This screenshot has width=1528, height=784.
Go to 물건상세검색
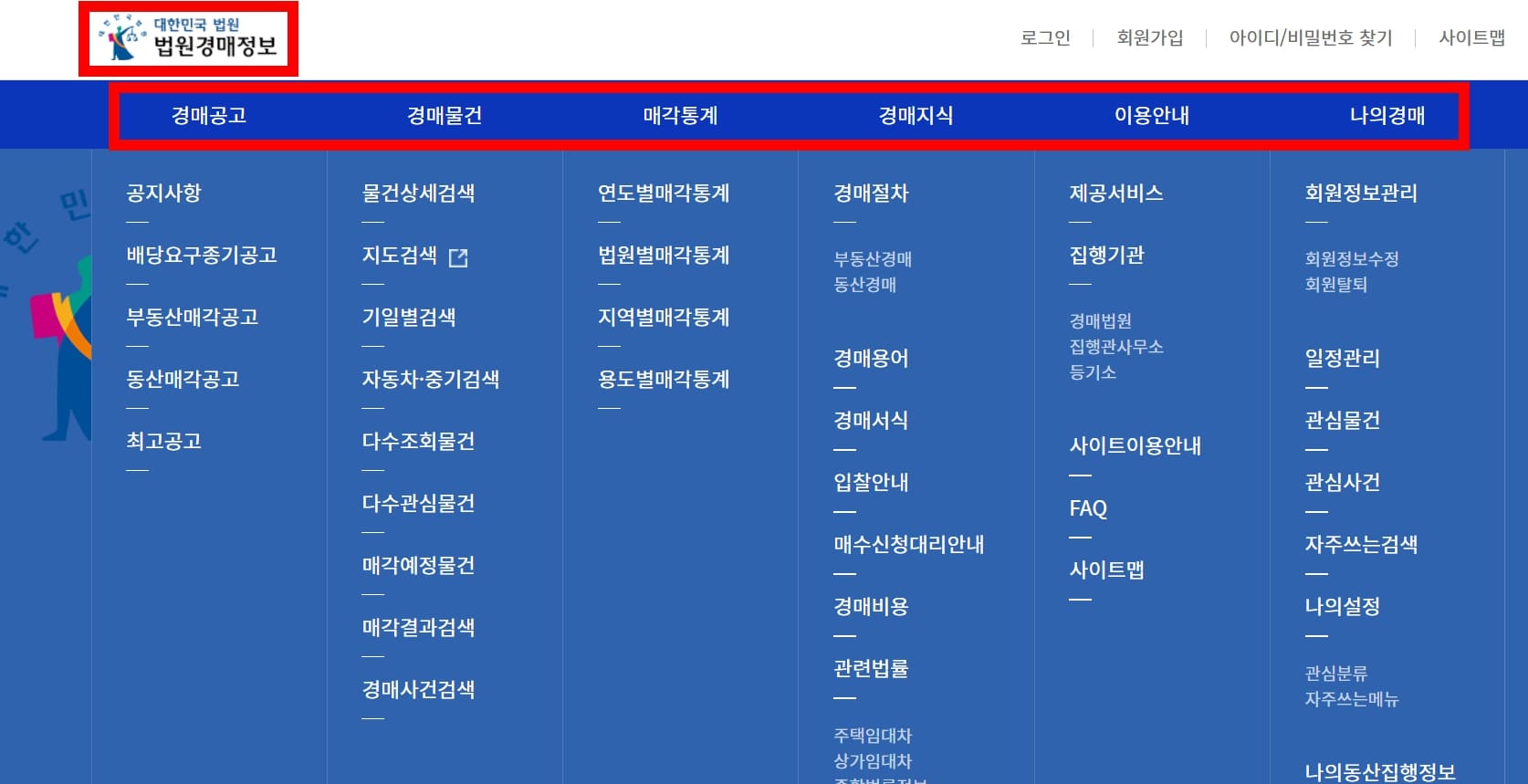[x=418, y=193]
